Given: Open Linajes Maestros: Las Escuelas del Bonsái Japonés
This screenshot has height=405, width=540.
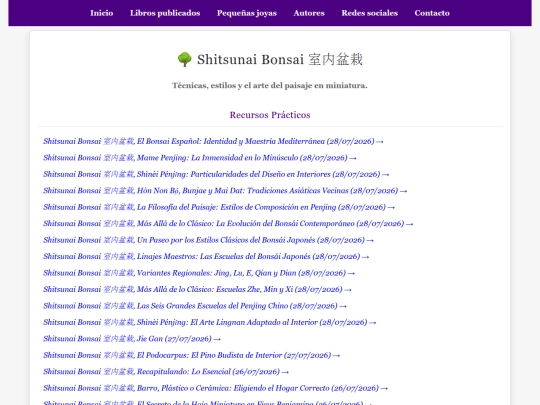Looking at the screenshot, I should (x=206, y=257).
